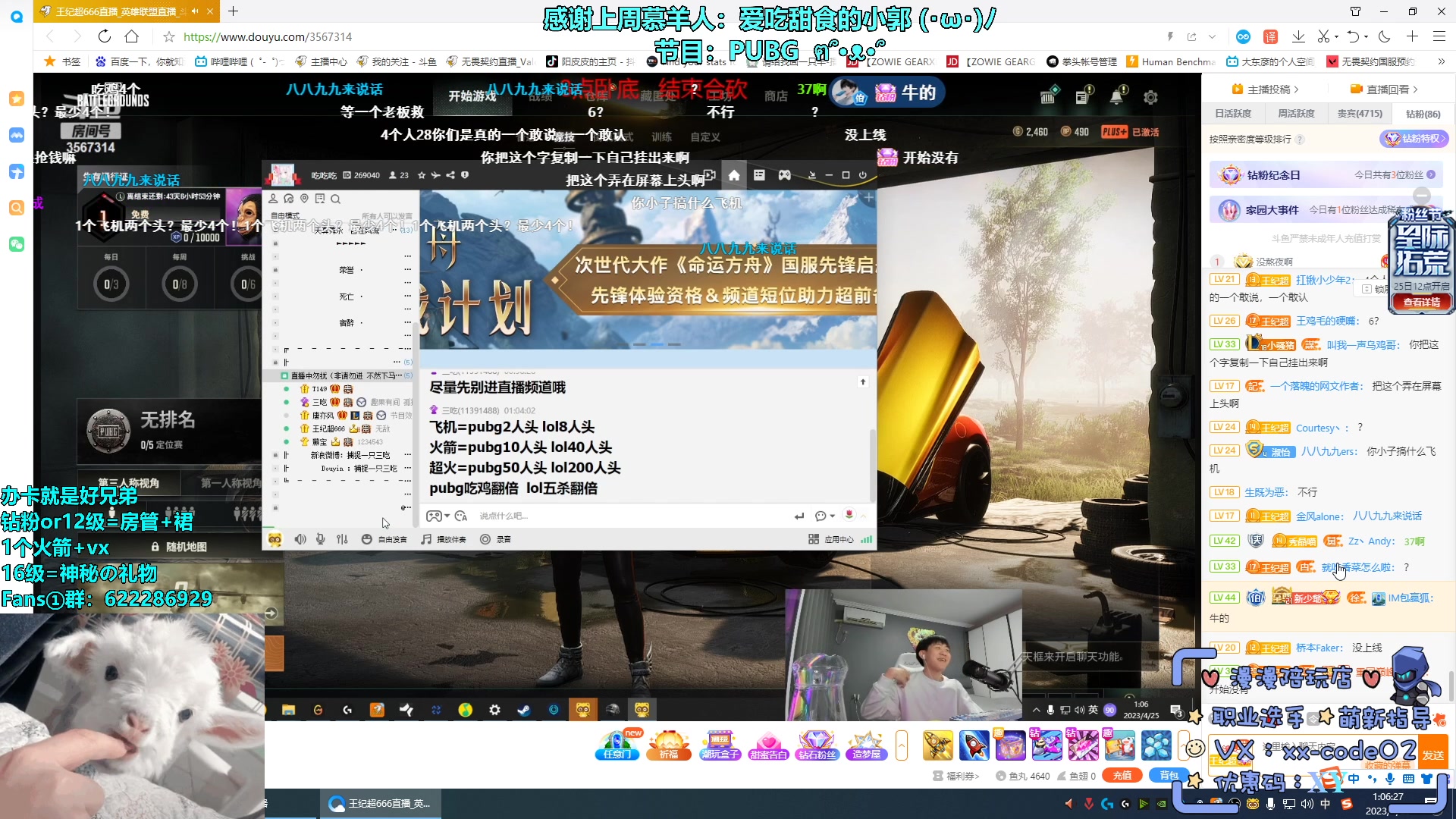The image size is (1456, 819).
Task: Open a new browser tab
Action: (x=234, y=11)
